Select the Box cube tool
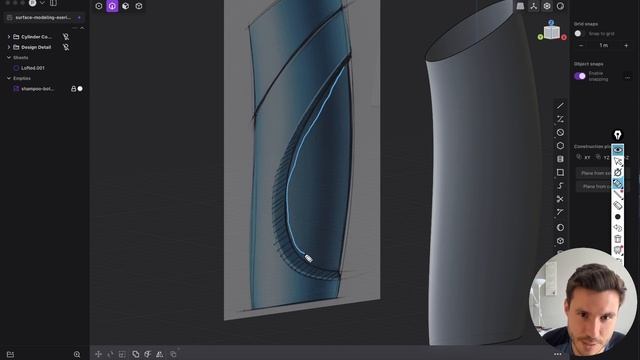The image size is (640, 360). 560,241
